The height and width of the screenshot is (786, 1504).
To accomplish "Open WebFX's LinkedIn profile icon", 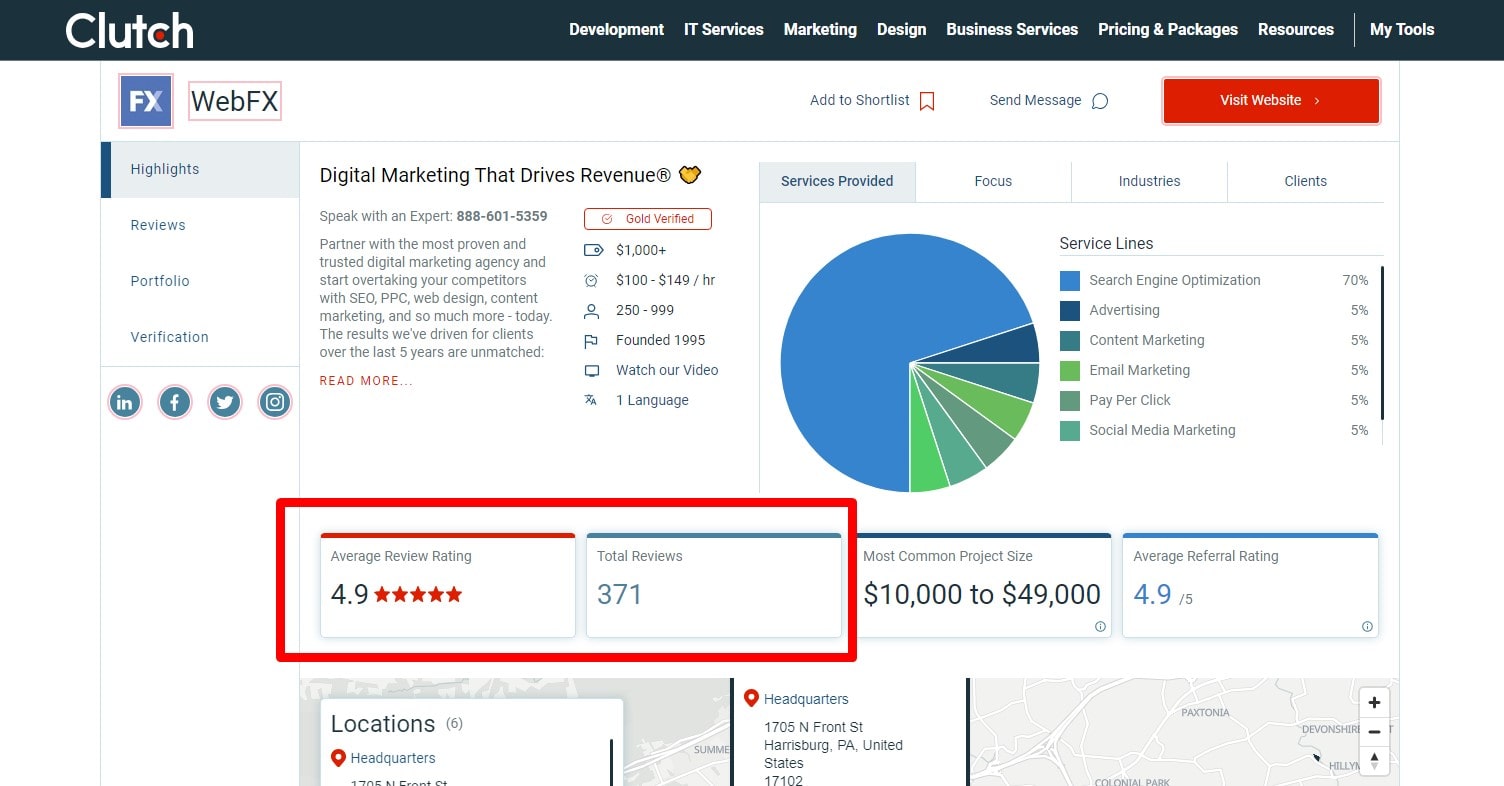I will click(x=124, y=403).
